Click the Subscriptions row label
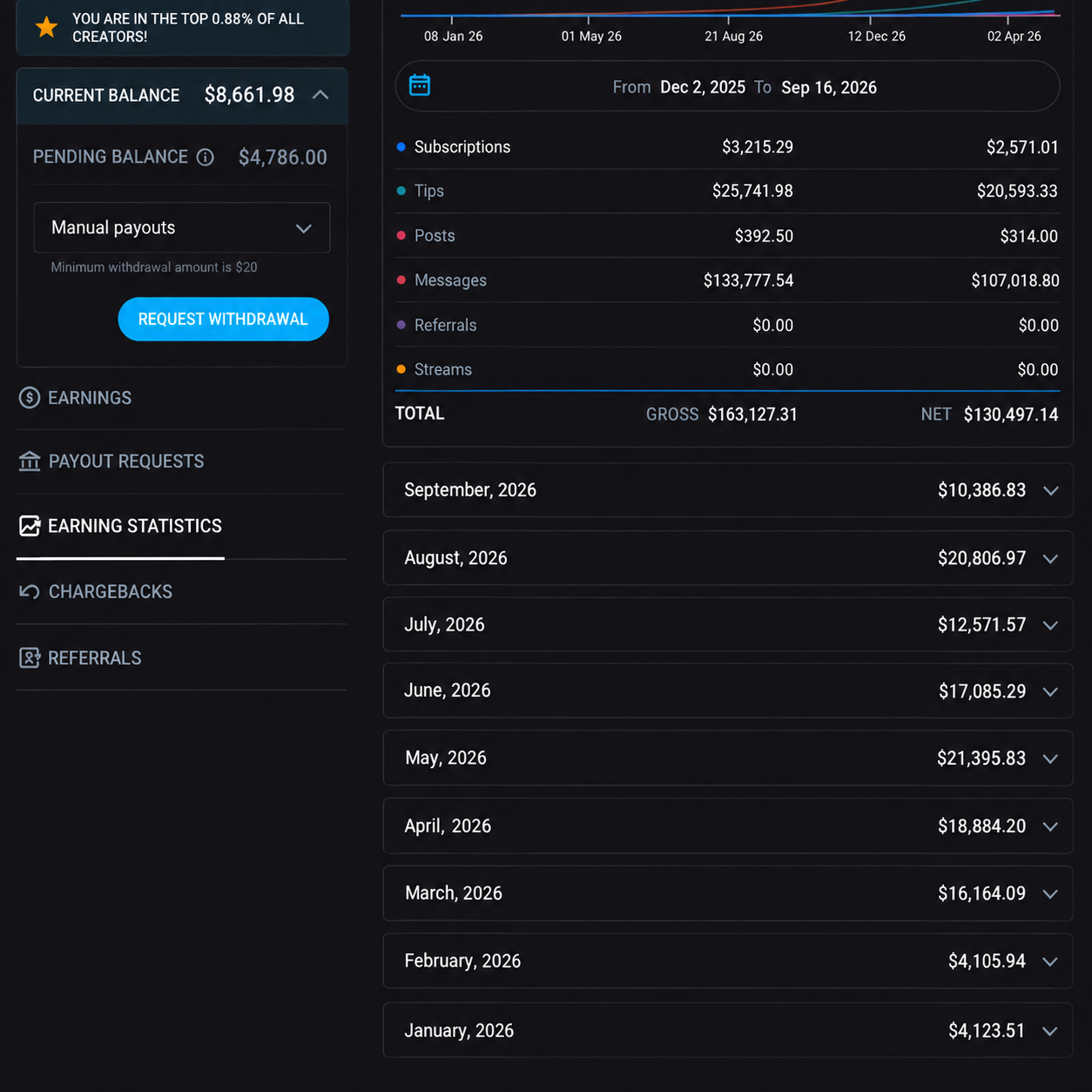 (x=462, y=147)
